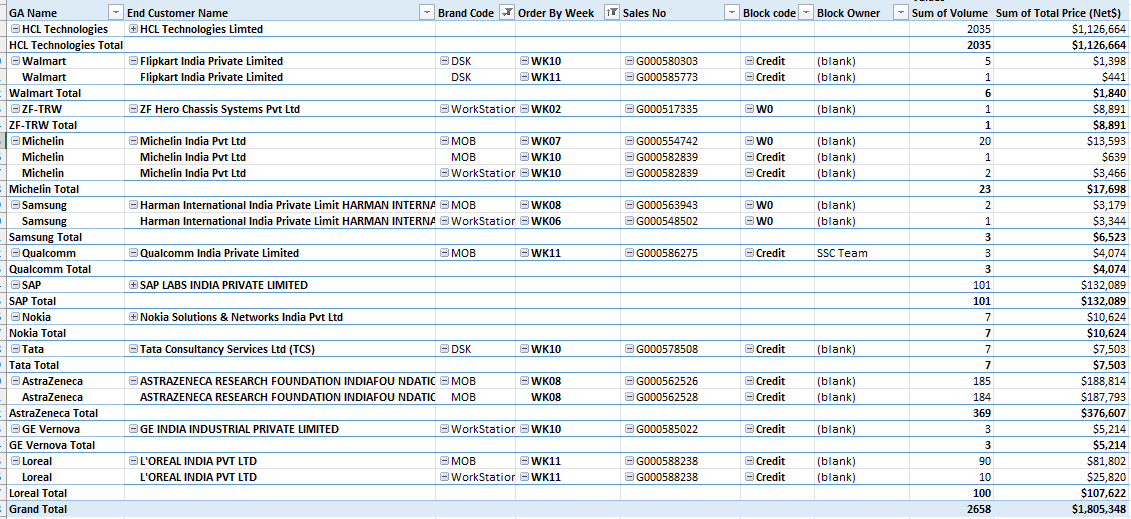The width and height of the screenshot is (1131, 519).
Task: Collapse Tata Consultancy Services customer
Action: [133, 350]
